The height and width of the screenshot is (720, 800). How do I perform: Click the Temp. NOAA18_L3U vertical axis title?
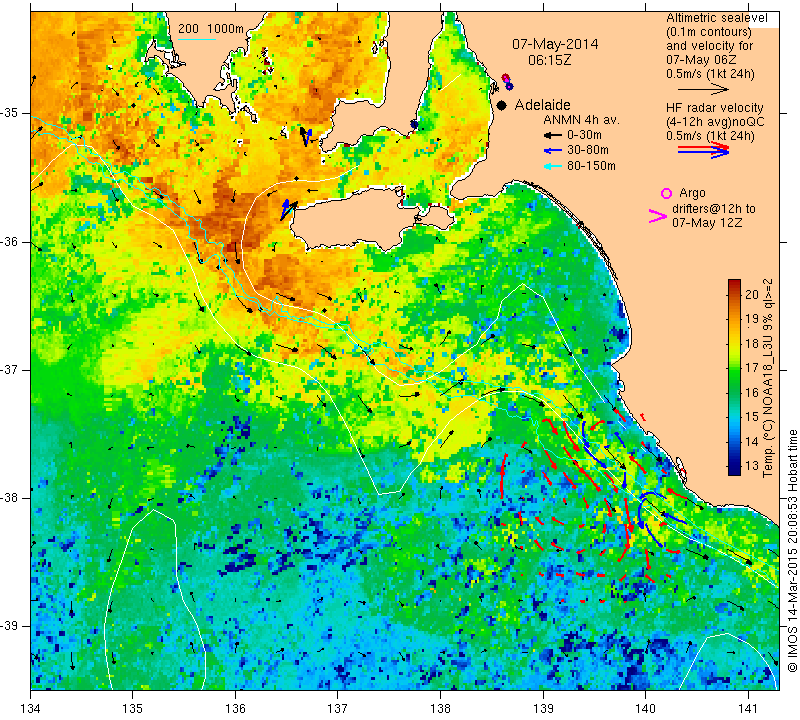coord(768,378)
